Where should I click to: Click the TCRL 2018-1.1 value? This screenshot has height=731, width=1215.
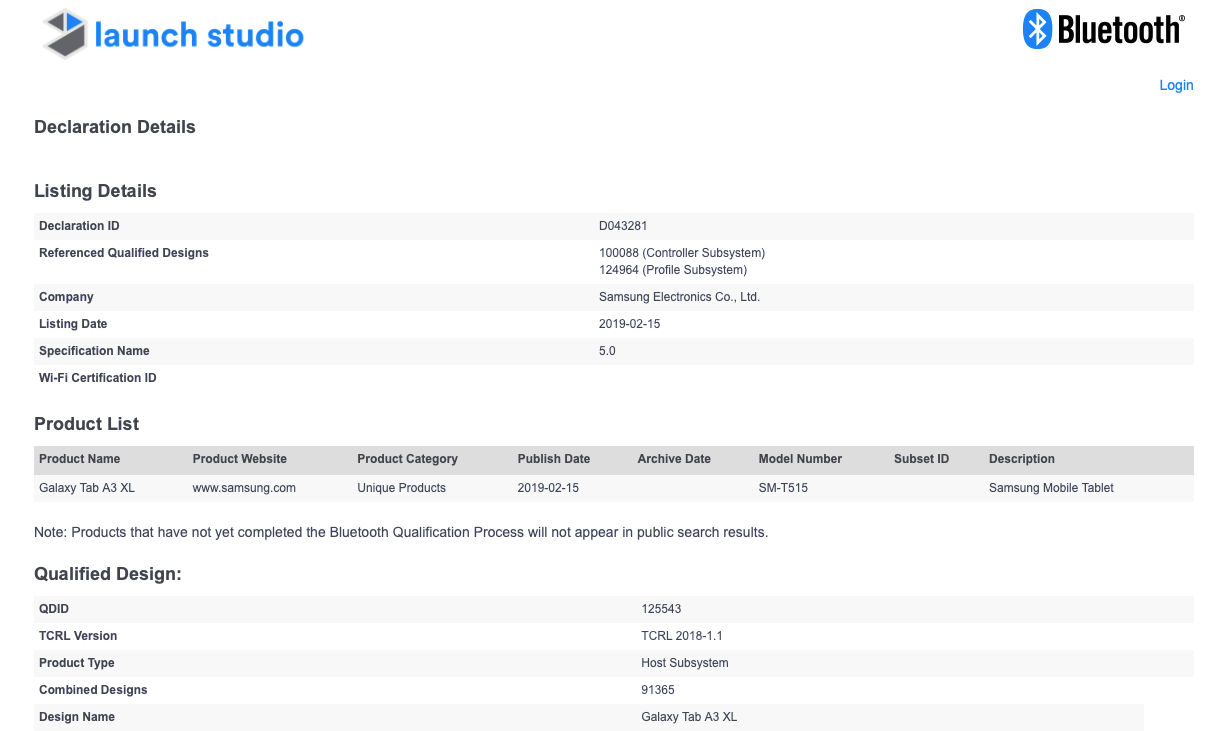(x=681, y=636)
